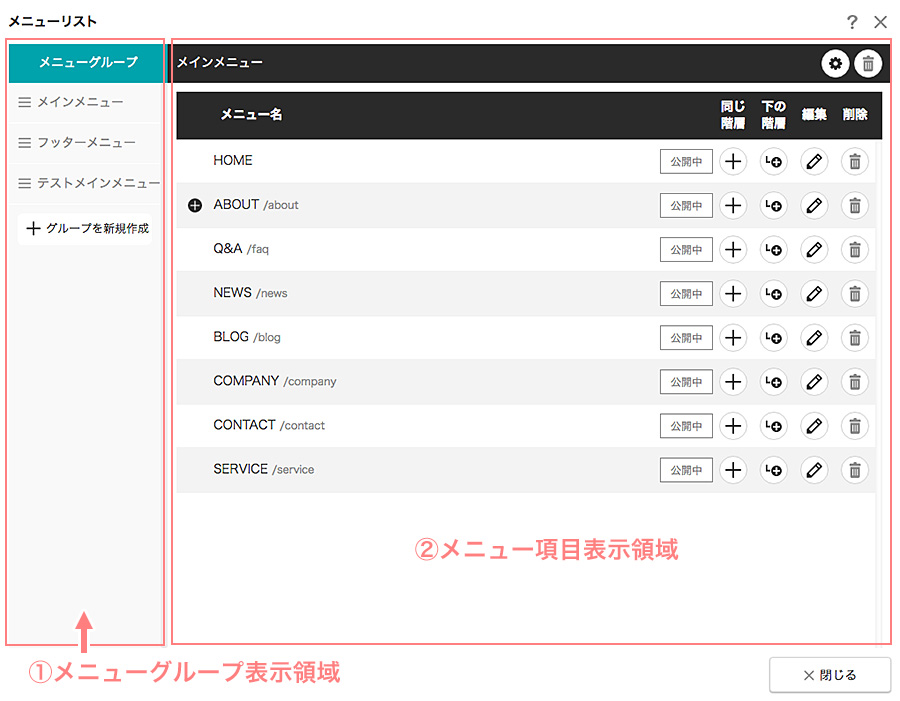
Task: Open help question mark icon
Action: click(852, 22)
